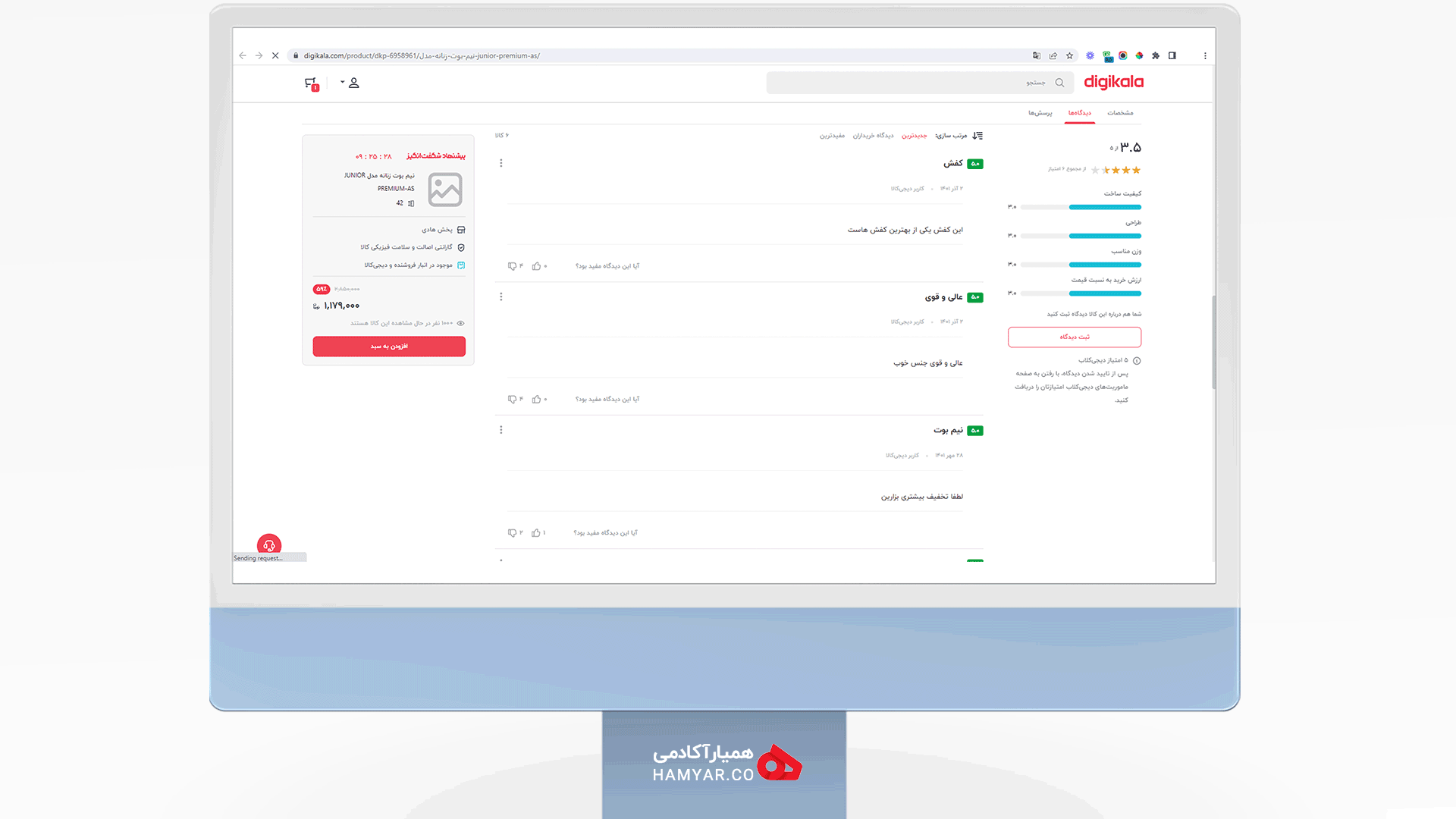Click the ثبت دیدگاه button
Image resolution: width=1456 pixels, height=819 pixels.
tap(1075, 337)
